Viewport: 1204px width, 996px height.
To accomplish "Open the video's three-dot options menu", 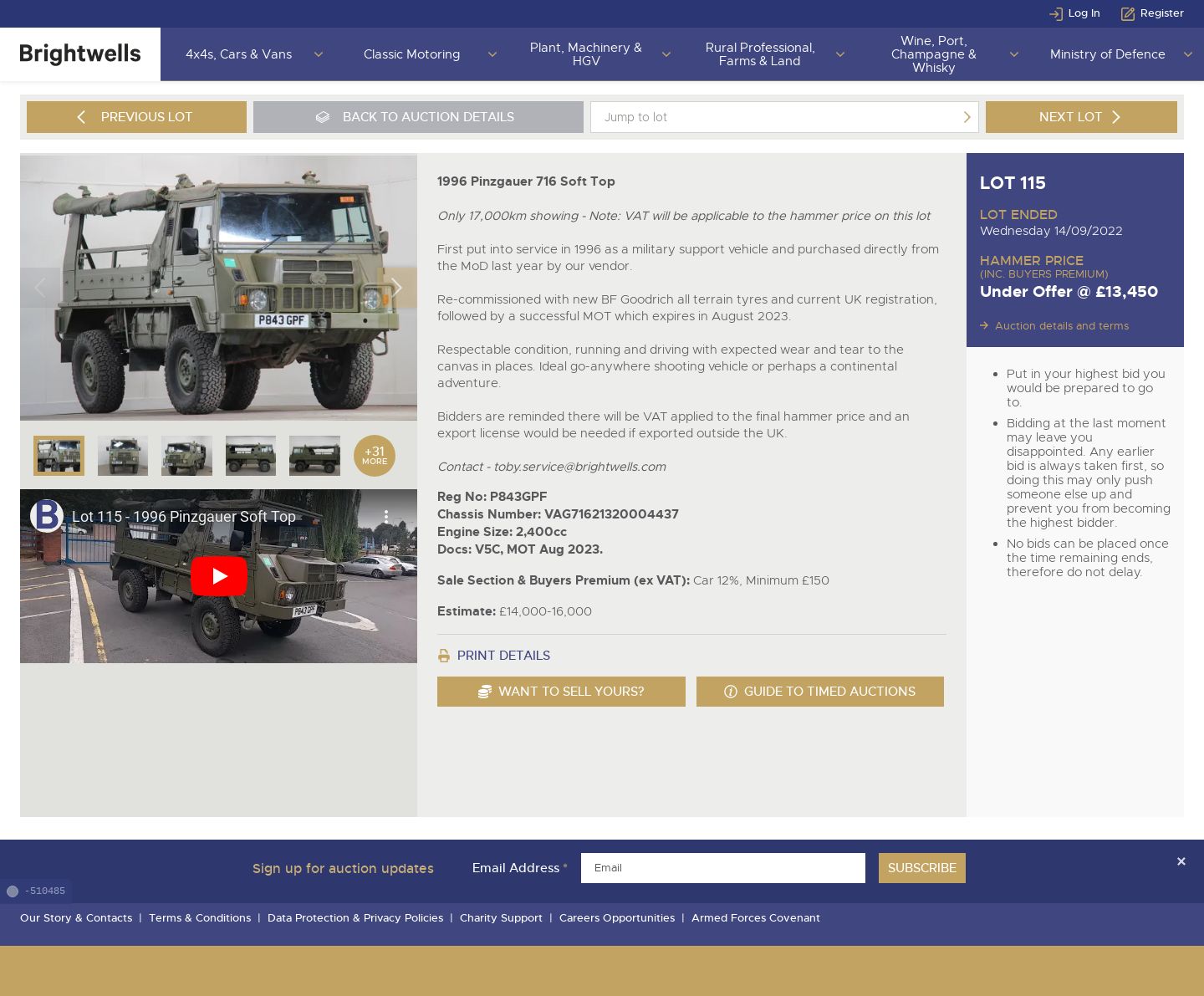I will tap(385, 517).
